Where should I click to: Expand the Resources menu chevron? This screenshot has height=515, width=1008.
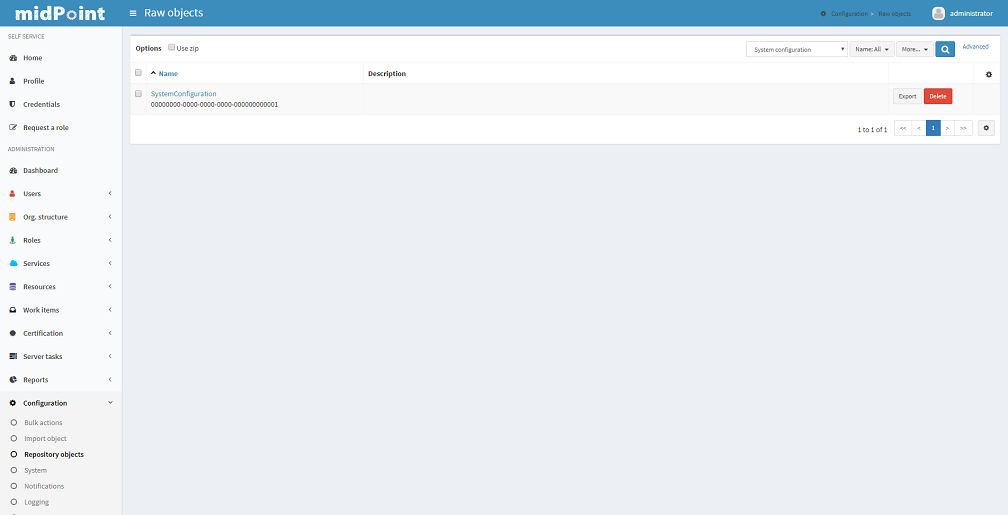click(110, 287)
